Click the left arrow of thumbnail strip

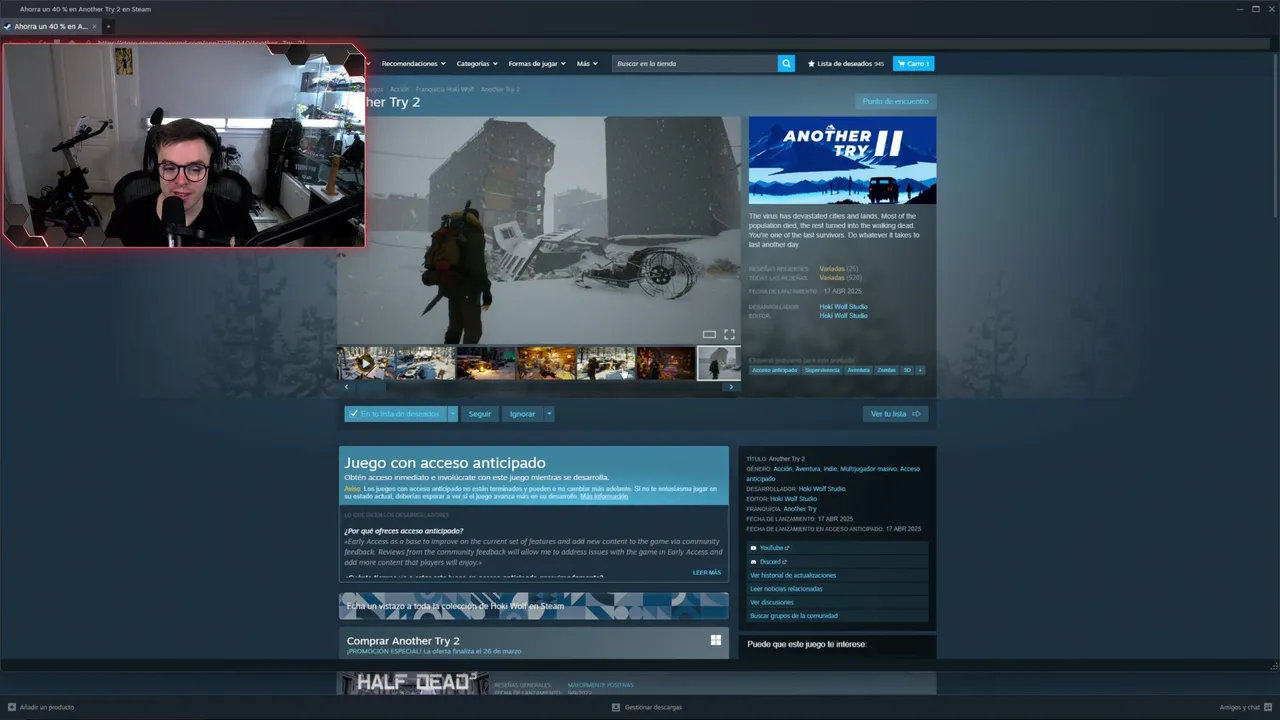coord(346,387)
